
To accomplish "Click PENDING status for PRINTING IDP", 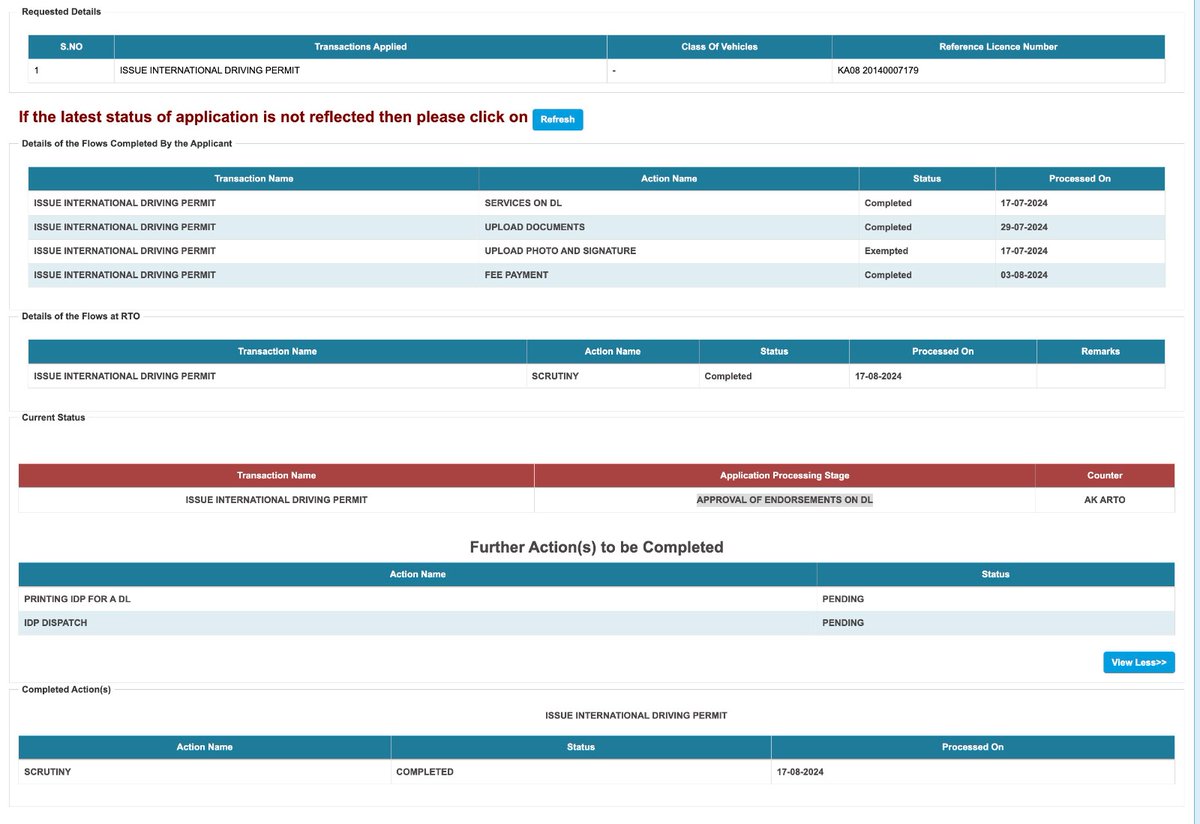I will [x=843, y=599].
